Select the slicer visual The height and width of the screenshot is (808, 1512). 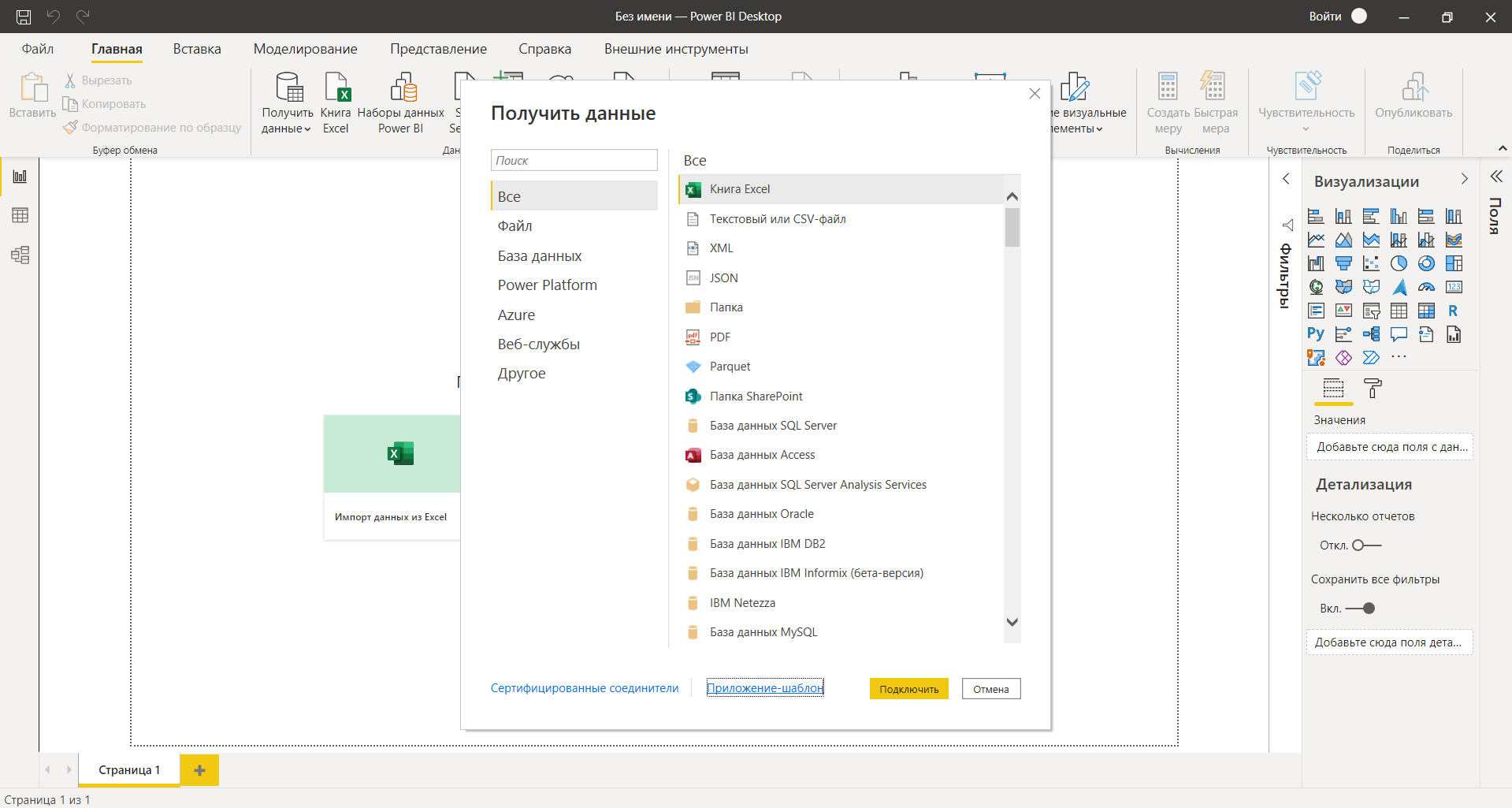[1371, 311]
